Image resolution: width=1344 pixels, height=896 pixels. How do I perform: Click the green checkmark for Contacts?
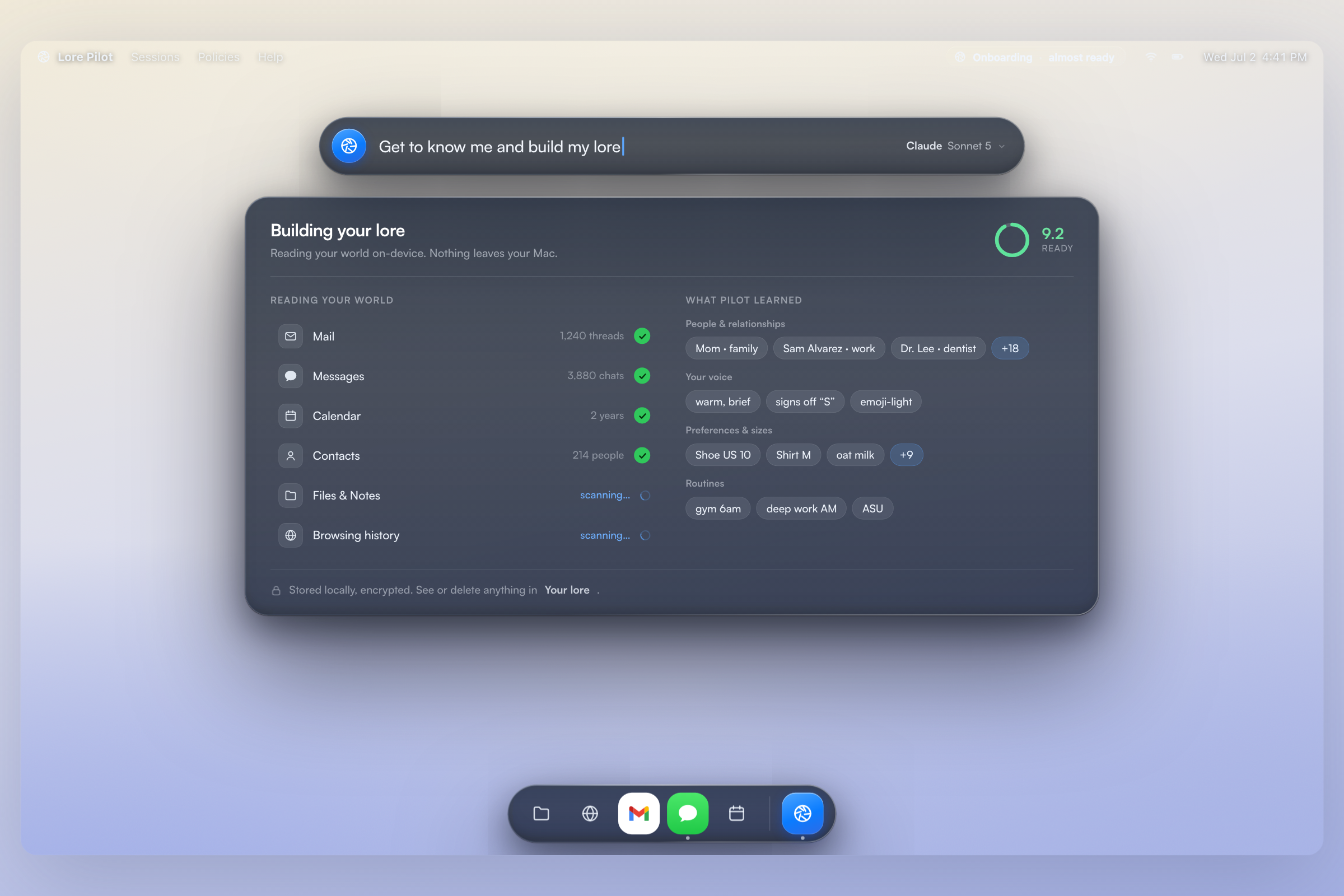click(642, 455)
